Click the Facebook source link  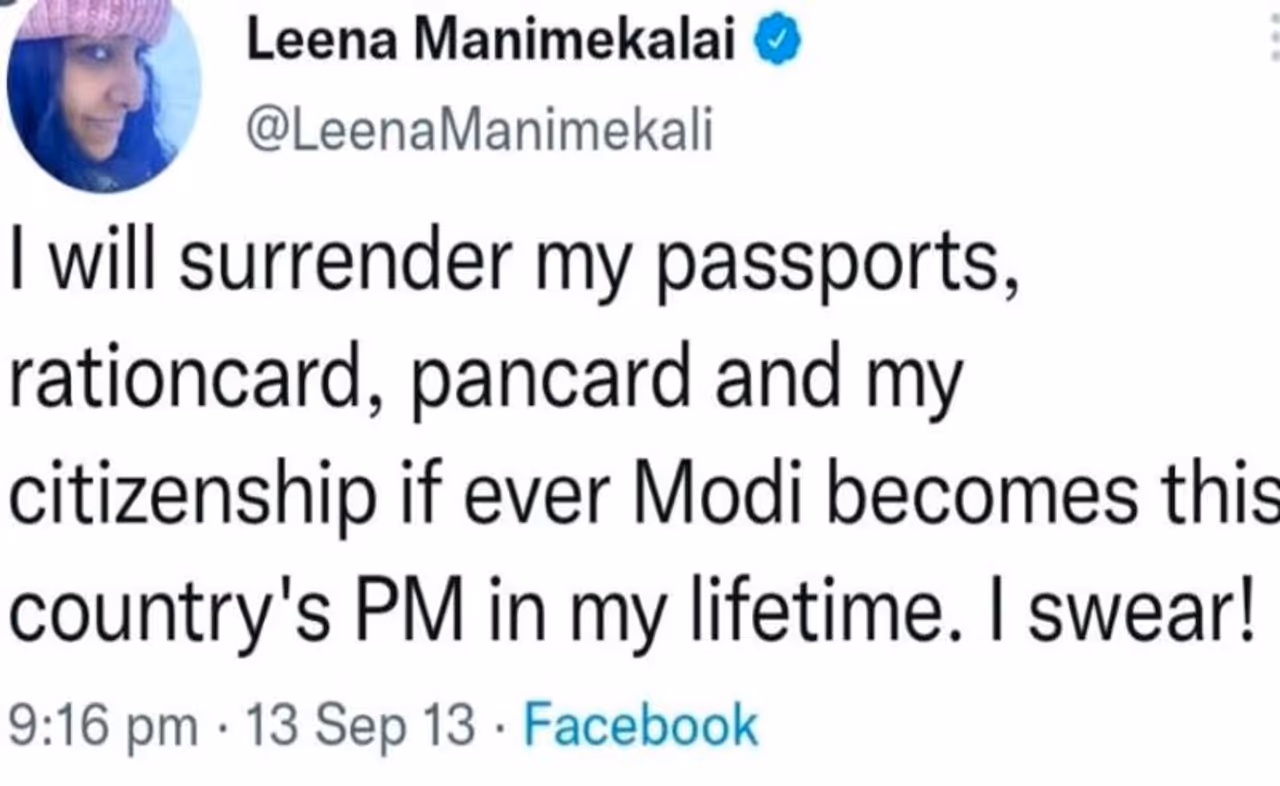pos(640,724)
